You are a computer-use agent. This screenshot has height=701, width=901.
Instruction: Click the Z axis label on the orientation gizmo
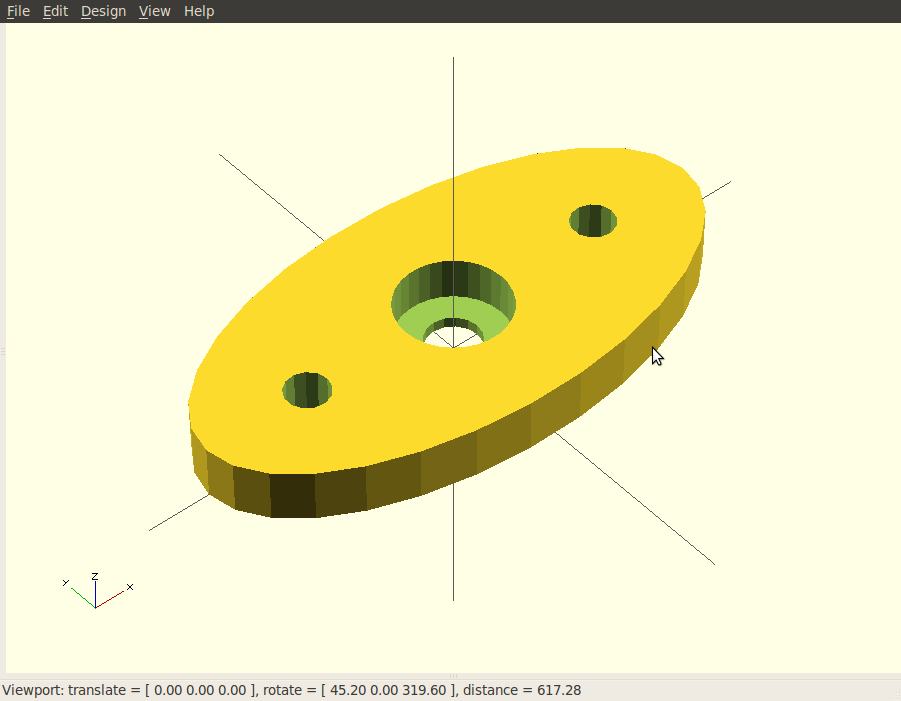(94, 575)
